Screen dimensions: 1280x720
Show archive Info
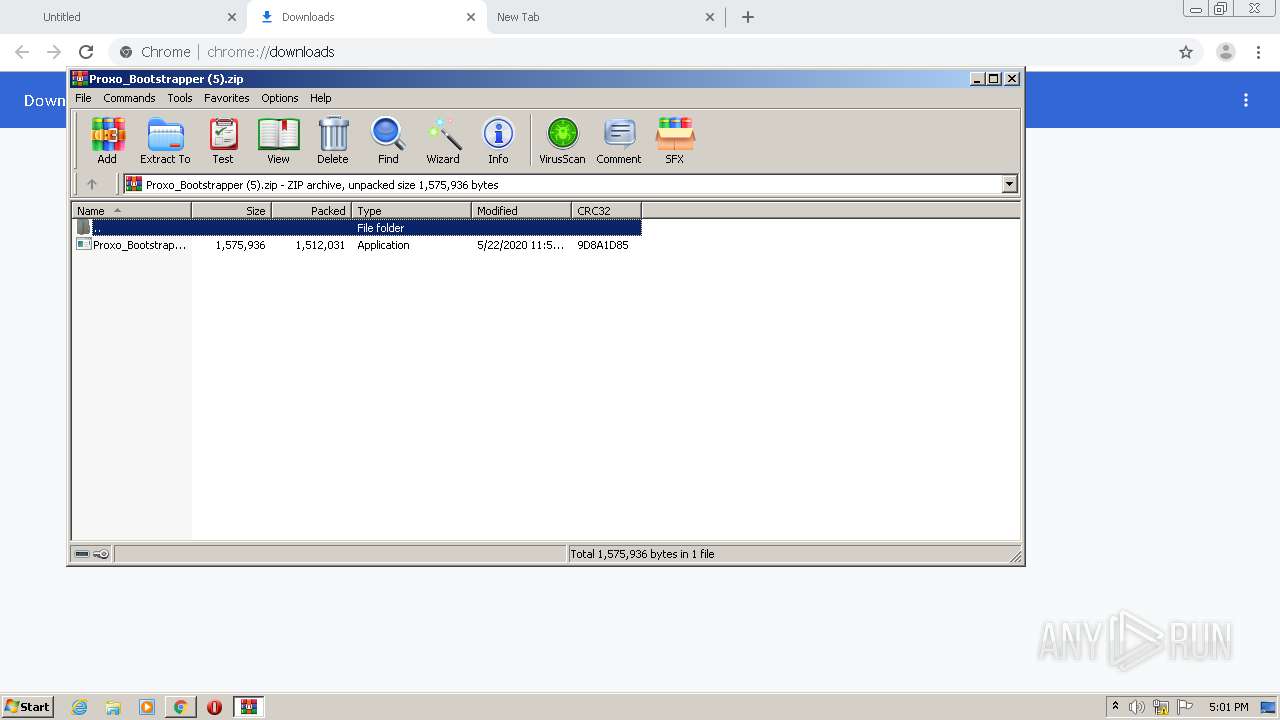click(x=498, y=140)
